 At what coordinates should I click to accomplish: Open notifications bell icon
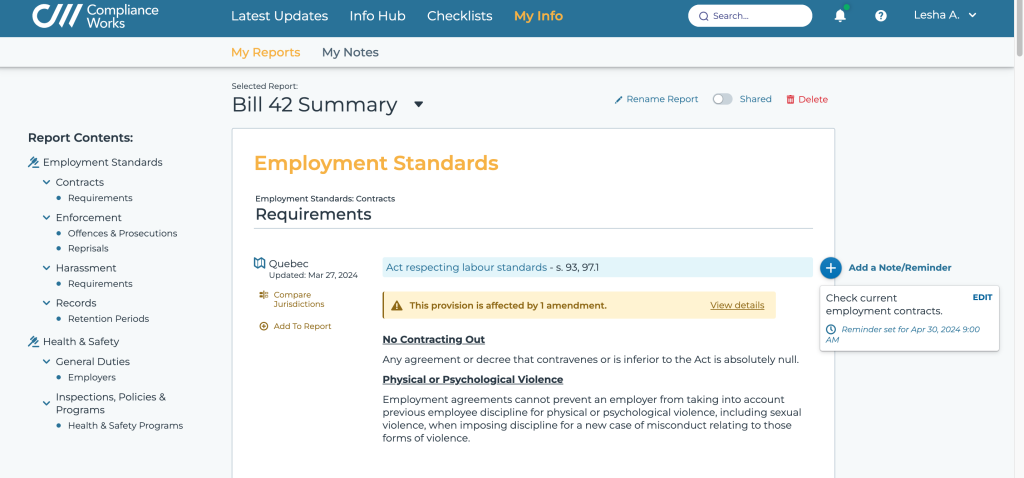coord(840,16)
